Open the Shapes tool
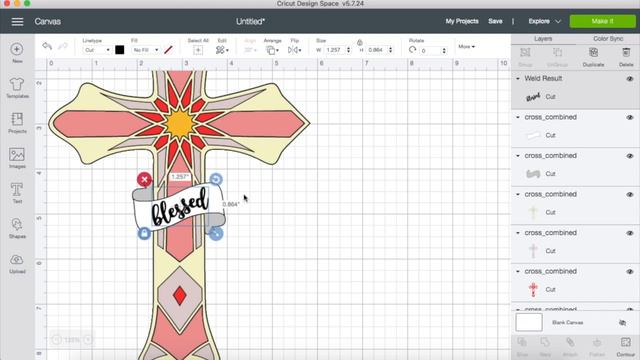The image size is (640, 360). [17, 224]
